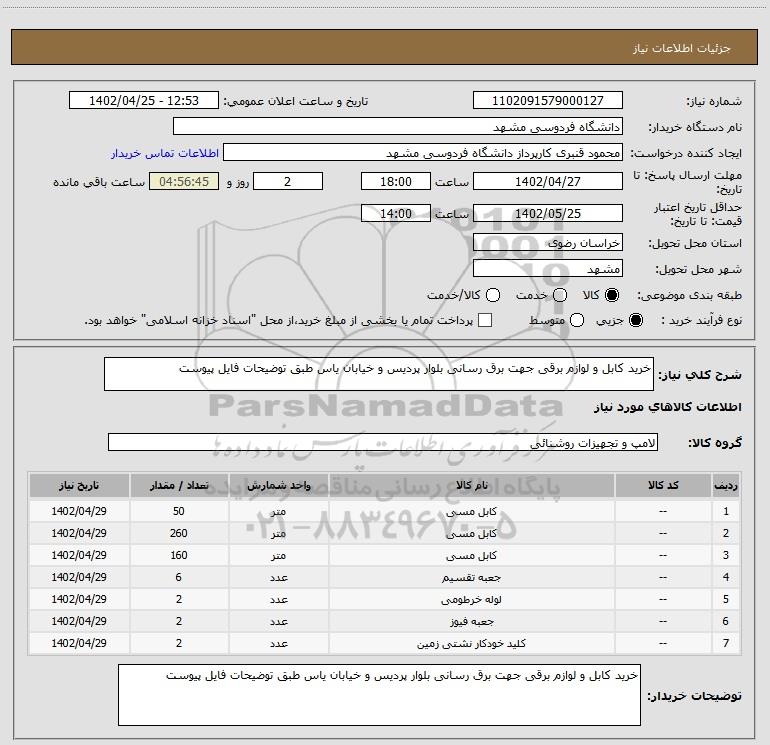Click the deadline time field 18:00
The width and height of the screenshot is (770, 745).
(x=396, y=181)
